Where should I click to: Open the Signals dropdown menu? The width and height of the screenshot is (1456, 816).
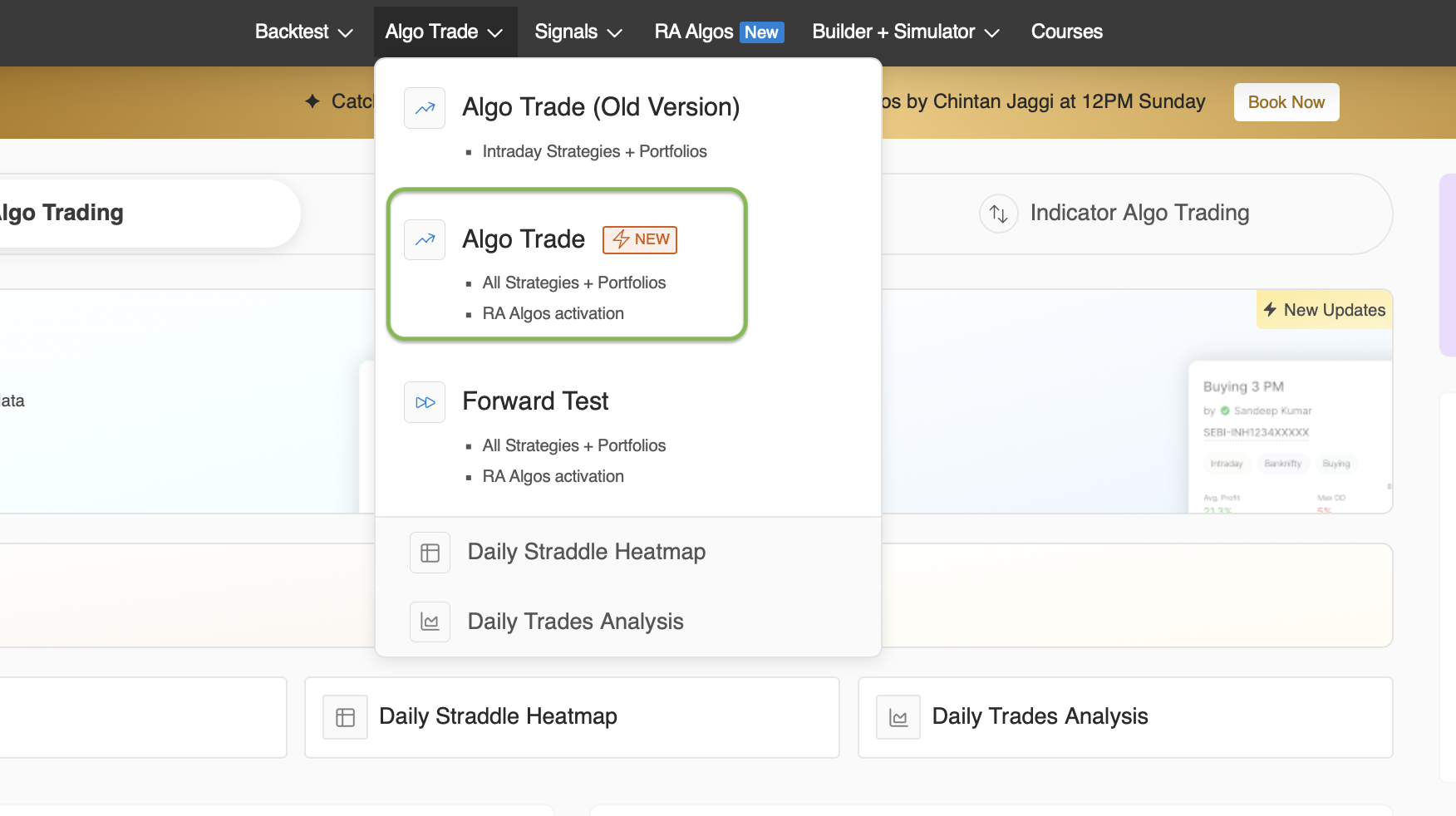click(578, 32)
